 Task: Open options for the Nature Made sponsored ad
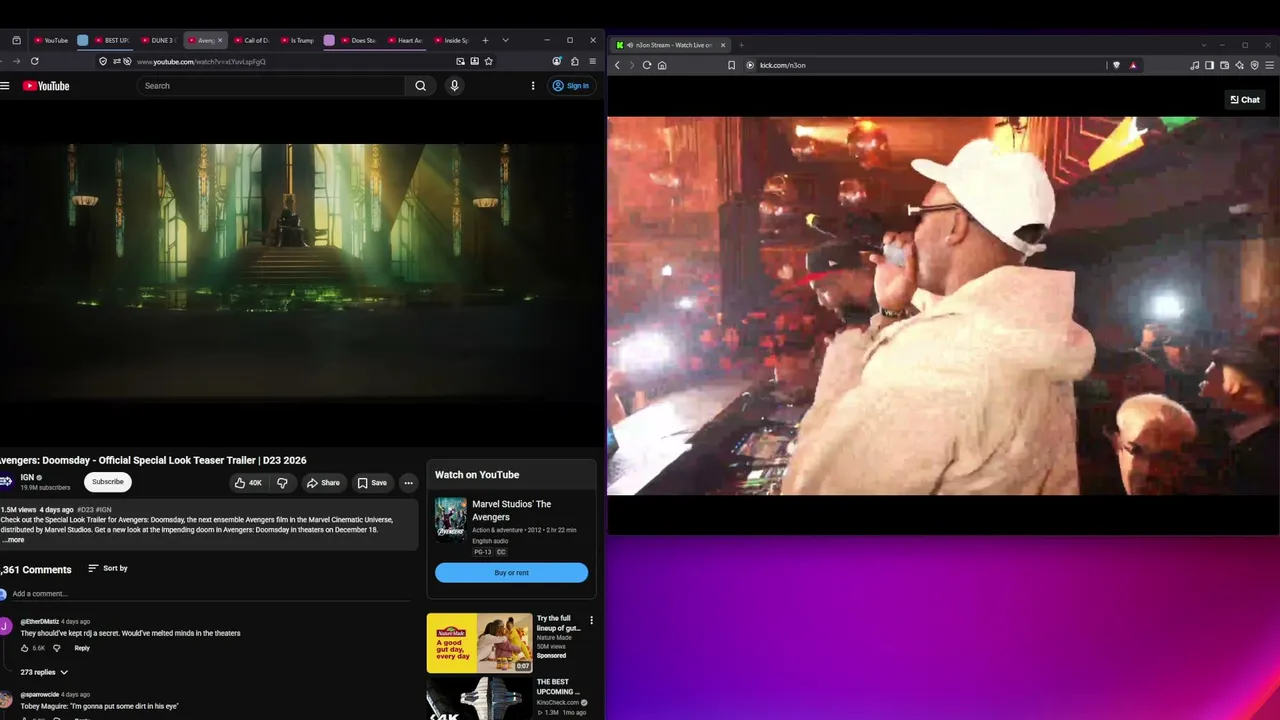(x=591, y=620)
